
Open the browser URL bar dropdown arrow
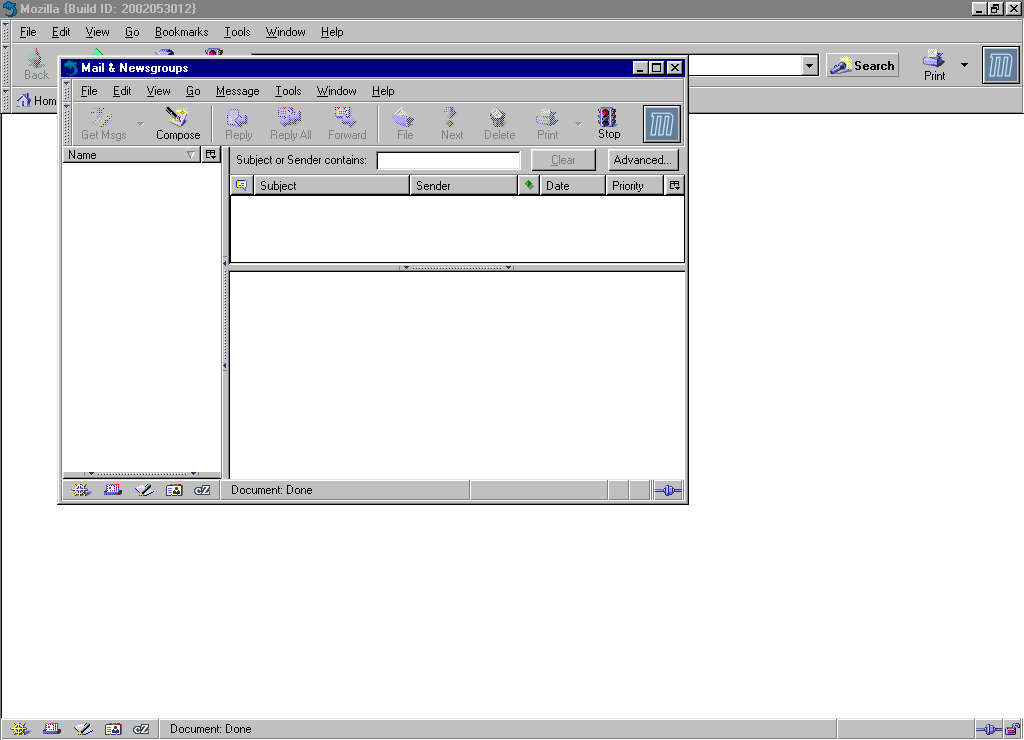pyautogui.click(x=810, y=66)
